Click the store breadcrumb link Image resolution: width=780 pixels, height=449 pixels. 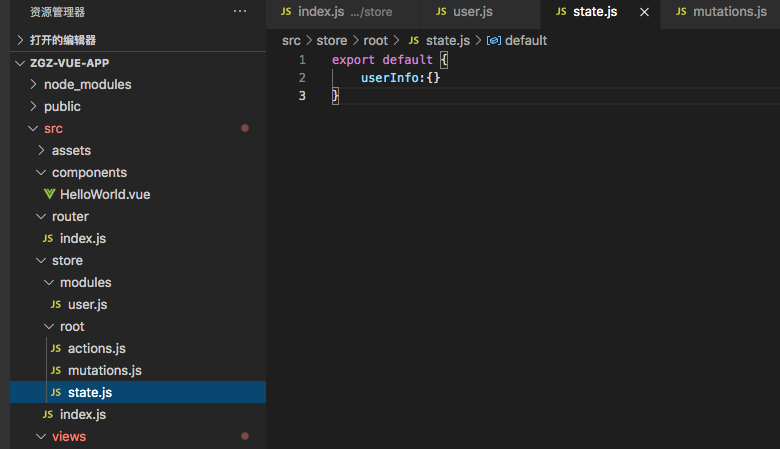coord(331,40)
